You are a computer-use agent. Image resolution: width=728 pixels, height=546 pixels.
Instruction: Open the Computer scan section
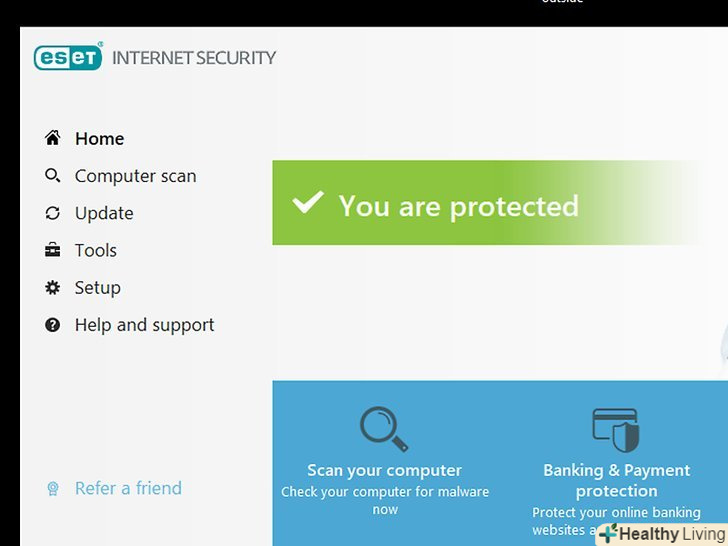tap(135, 176)
